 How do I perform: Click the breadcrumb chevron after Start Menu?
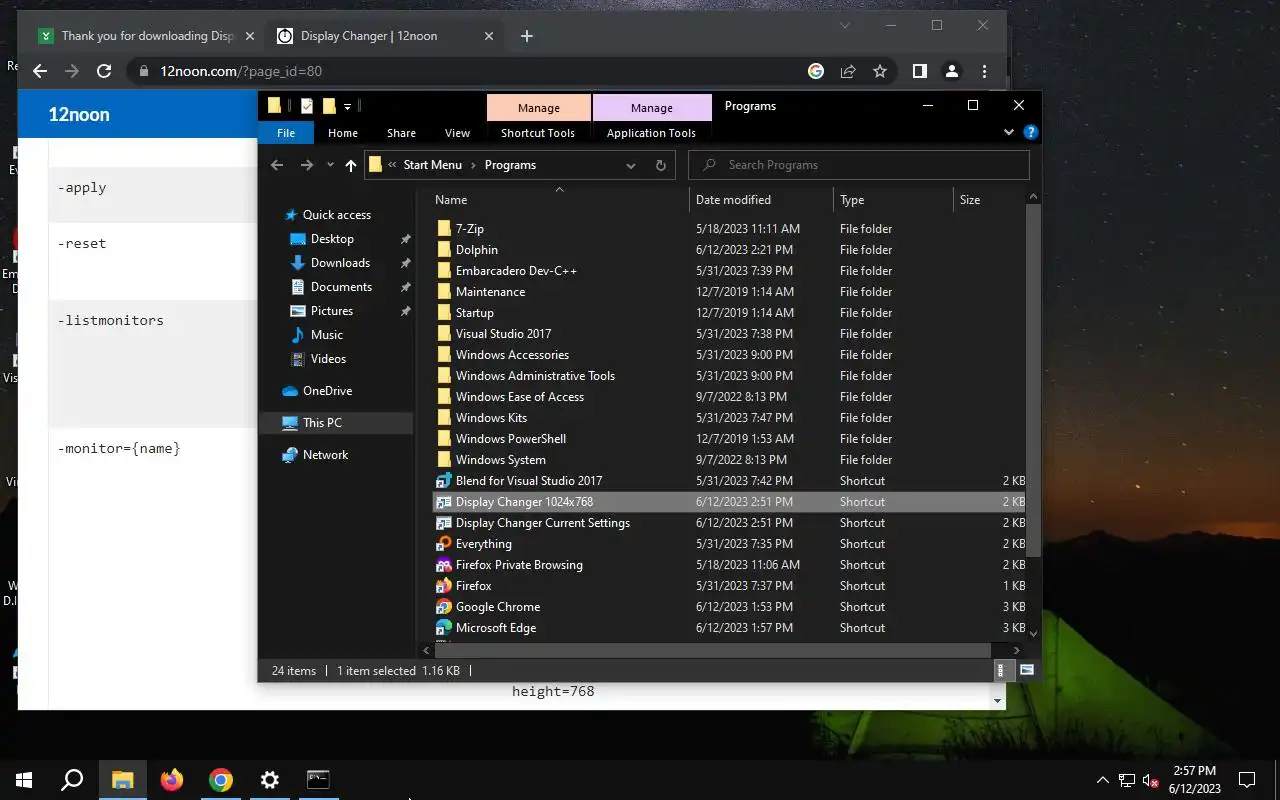click(x=473, y=165)
